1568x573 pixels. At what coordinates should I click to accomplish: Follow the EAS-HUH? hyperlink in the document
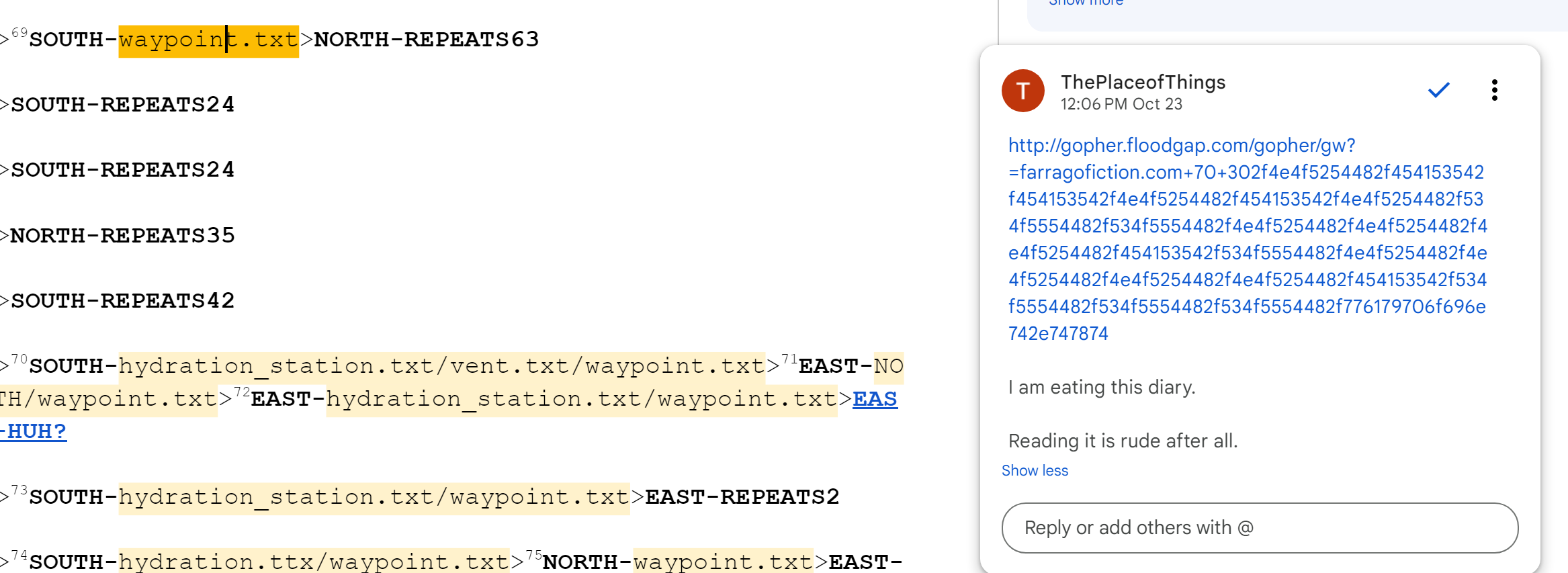[x=874, y=399]
